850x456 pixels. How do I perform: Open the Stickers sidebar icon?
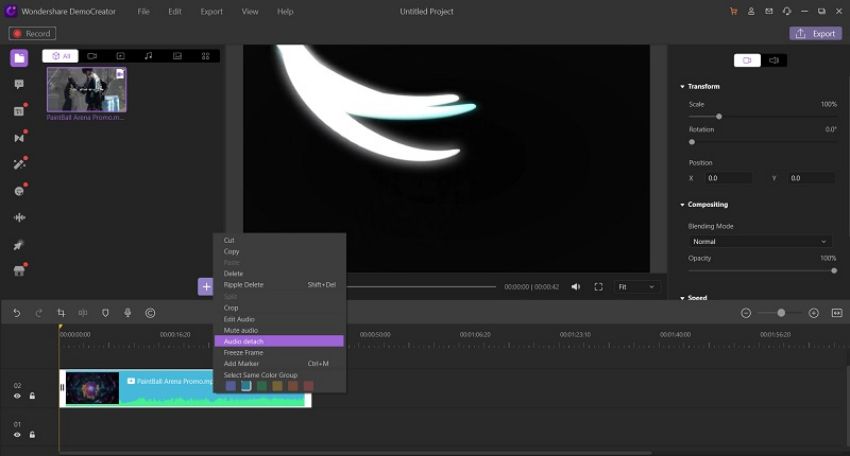point(19,191)
